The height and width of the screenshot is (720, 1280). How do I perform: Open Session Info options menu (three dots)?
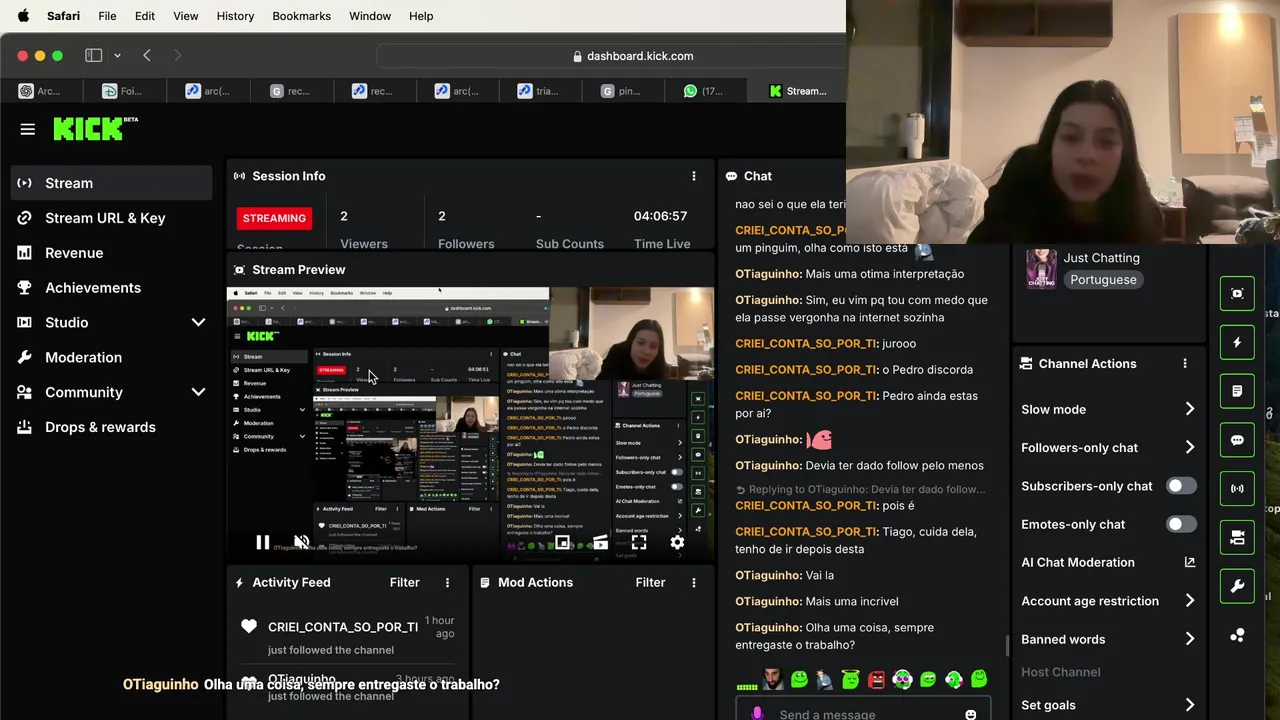[x=694, y=176]
